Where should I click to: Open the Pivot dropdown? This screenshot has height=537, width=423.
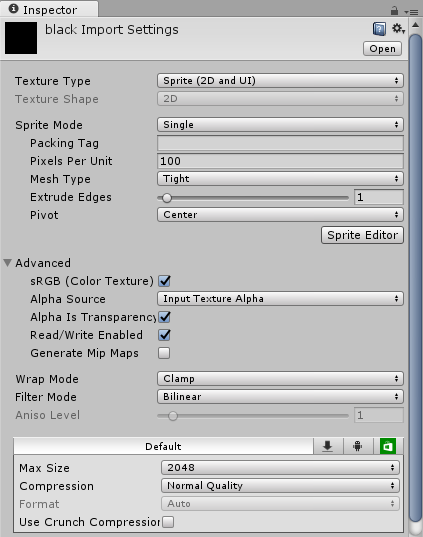280,215
